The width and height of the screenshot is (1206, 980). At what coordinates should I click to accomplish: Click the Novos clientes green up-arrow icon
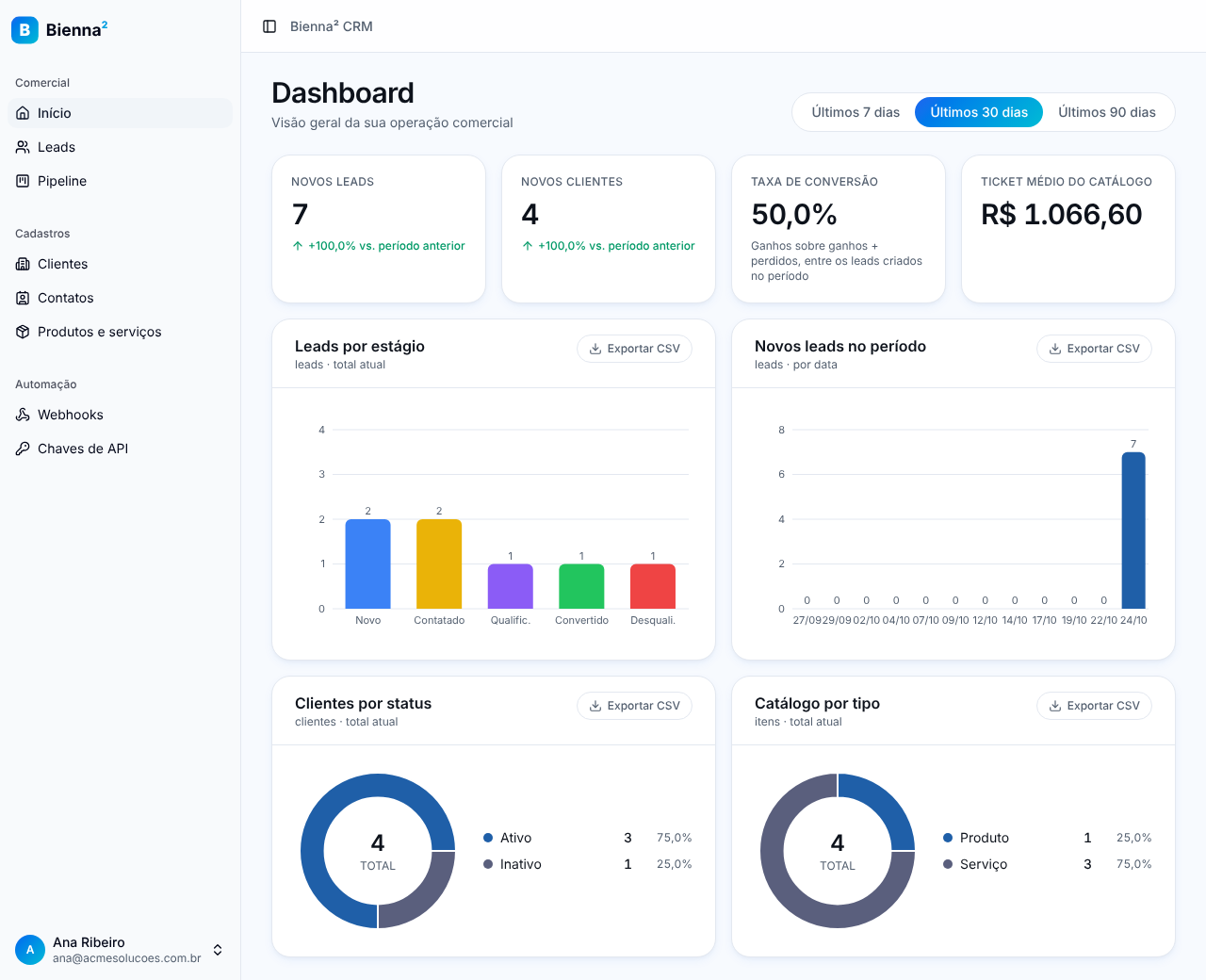point(528,246)
